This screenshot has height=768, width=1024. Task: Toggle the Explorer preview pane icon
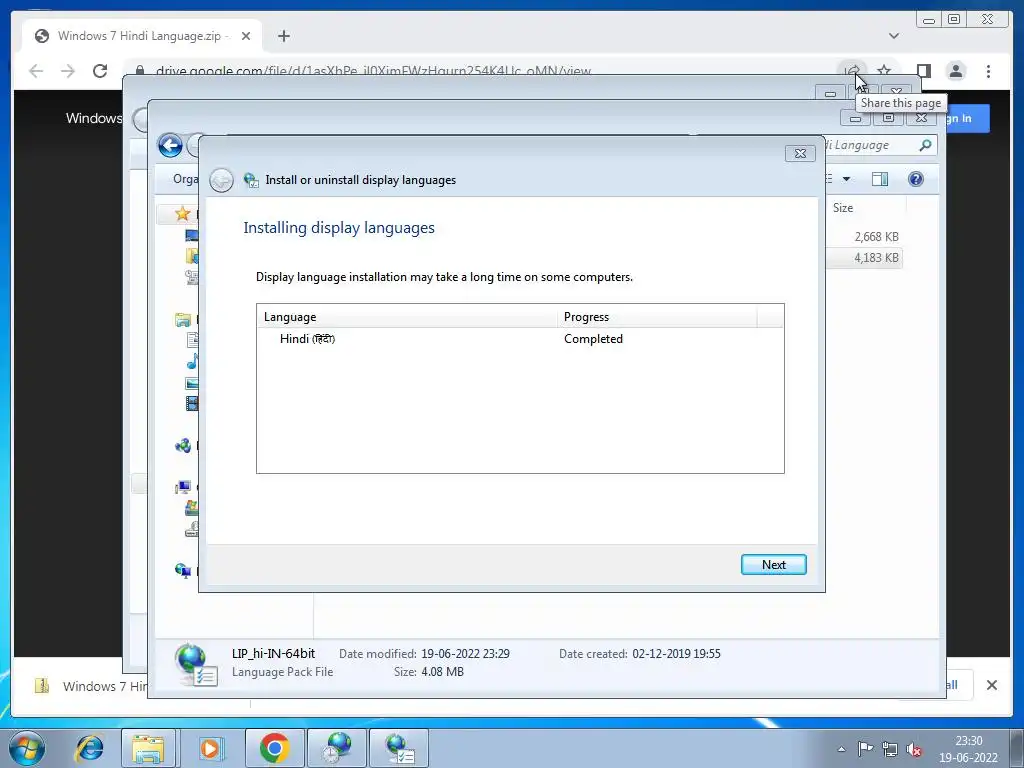click(880, 179)
